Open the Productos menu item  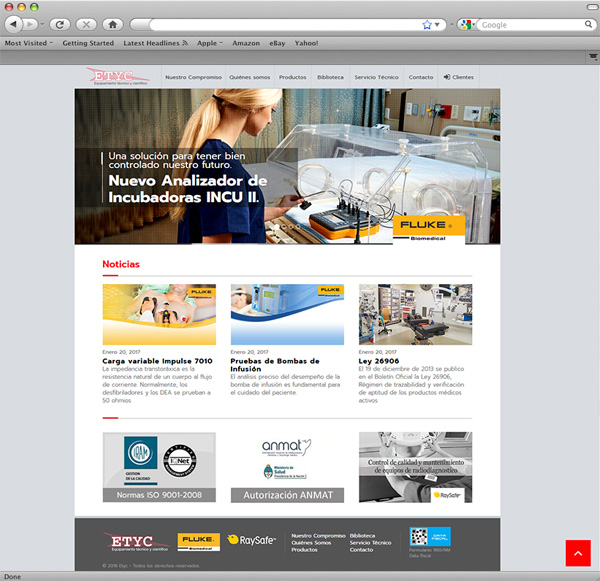pos(292,77)
